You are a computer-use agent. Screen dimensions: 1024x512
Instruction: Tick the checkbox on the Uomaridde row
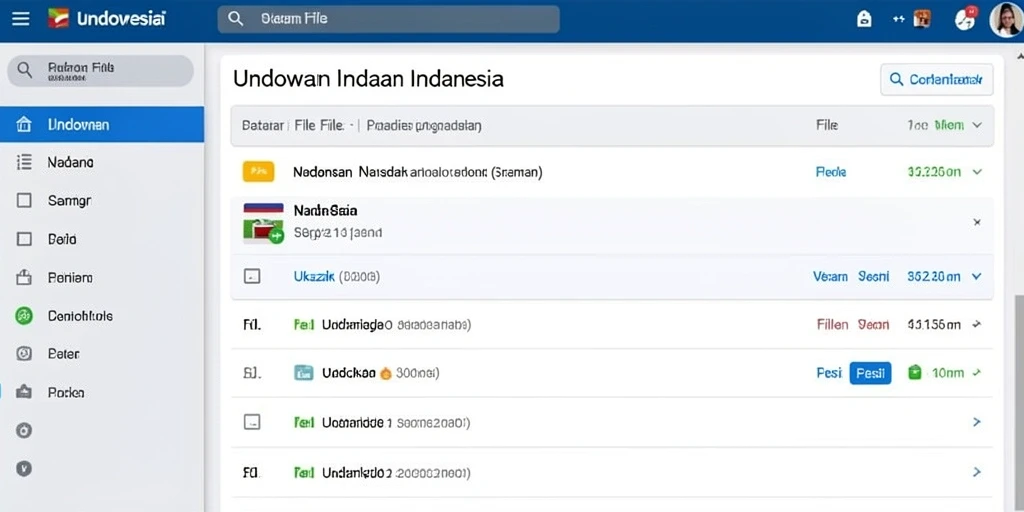(251, 423)
